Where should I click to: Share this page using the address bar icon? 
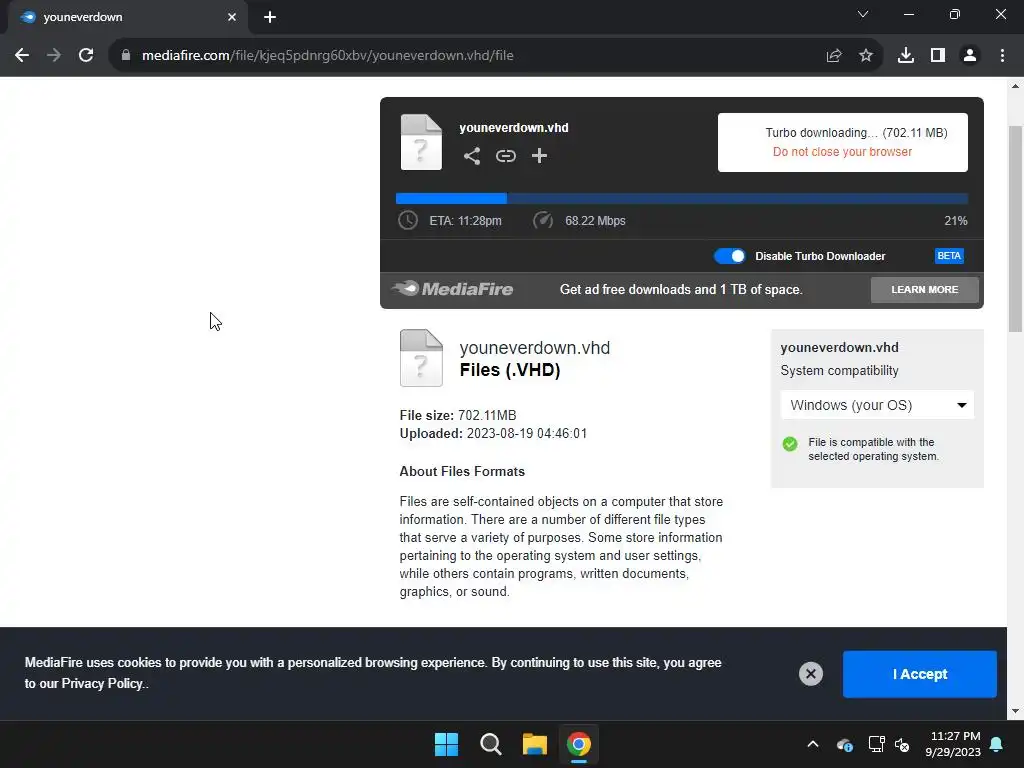[834, 56]
